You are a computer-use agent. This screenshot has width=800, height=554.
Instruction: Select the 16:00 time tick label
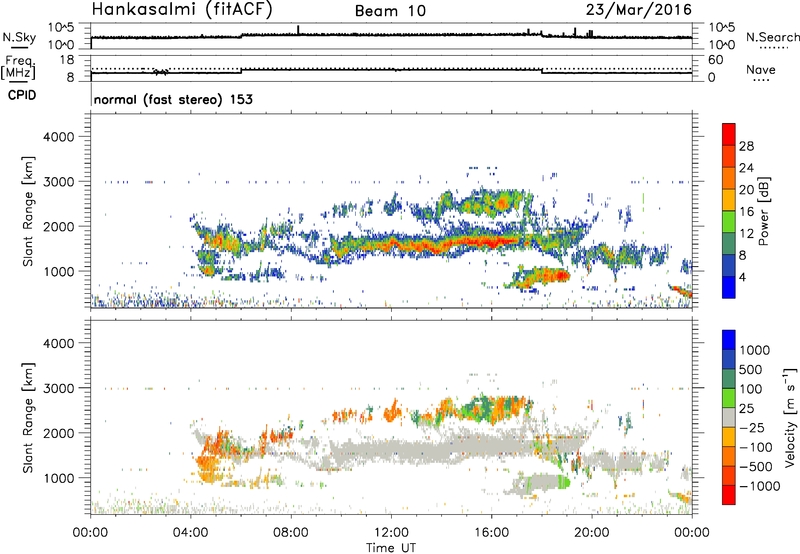click(x=491, y=533)
